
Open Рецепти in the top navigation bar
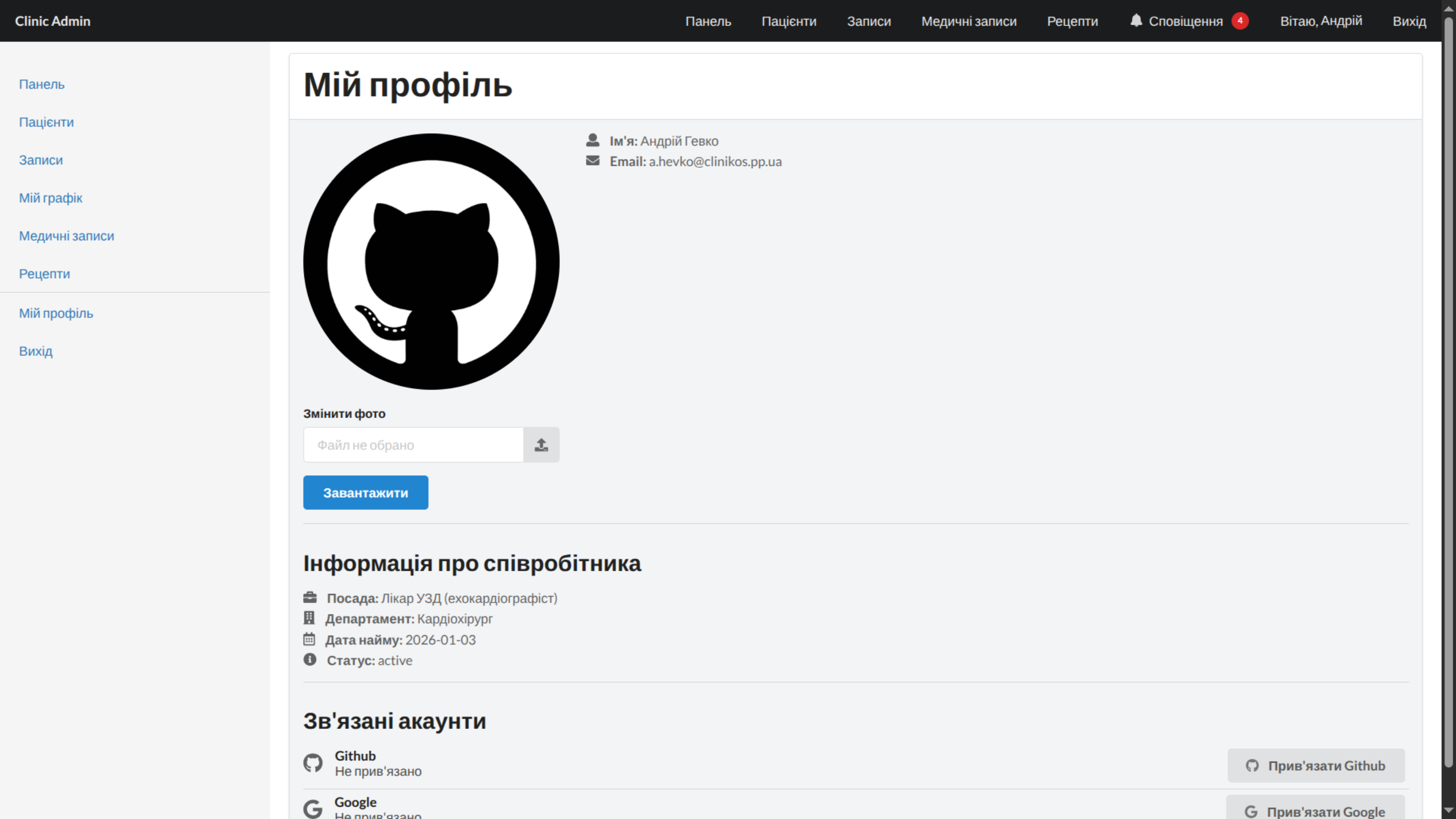click(1072, 21)
